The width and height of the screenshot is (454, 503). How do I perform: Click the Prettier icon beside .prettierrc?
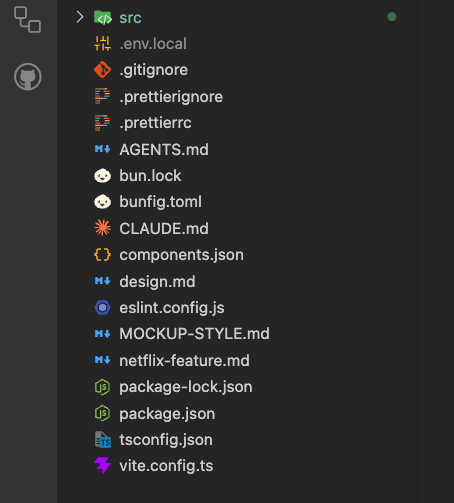[102, 123]
